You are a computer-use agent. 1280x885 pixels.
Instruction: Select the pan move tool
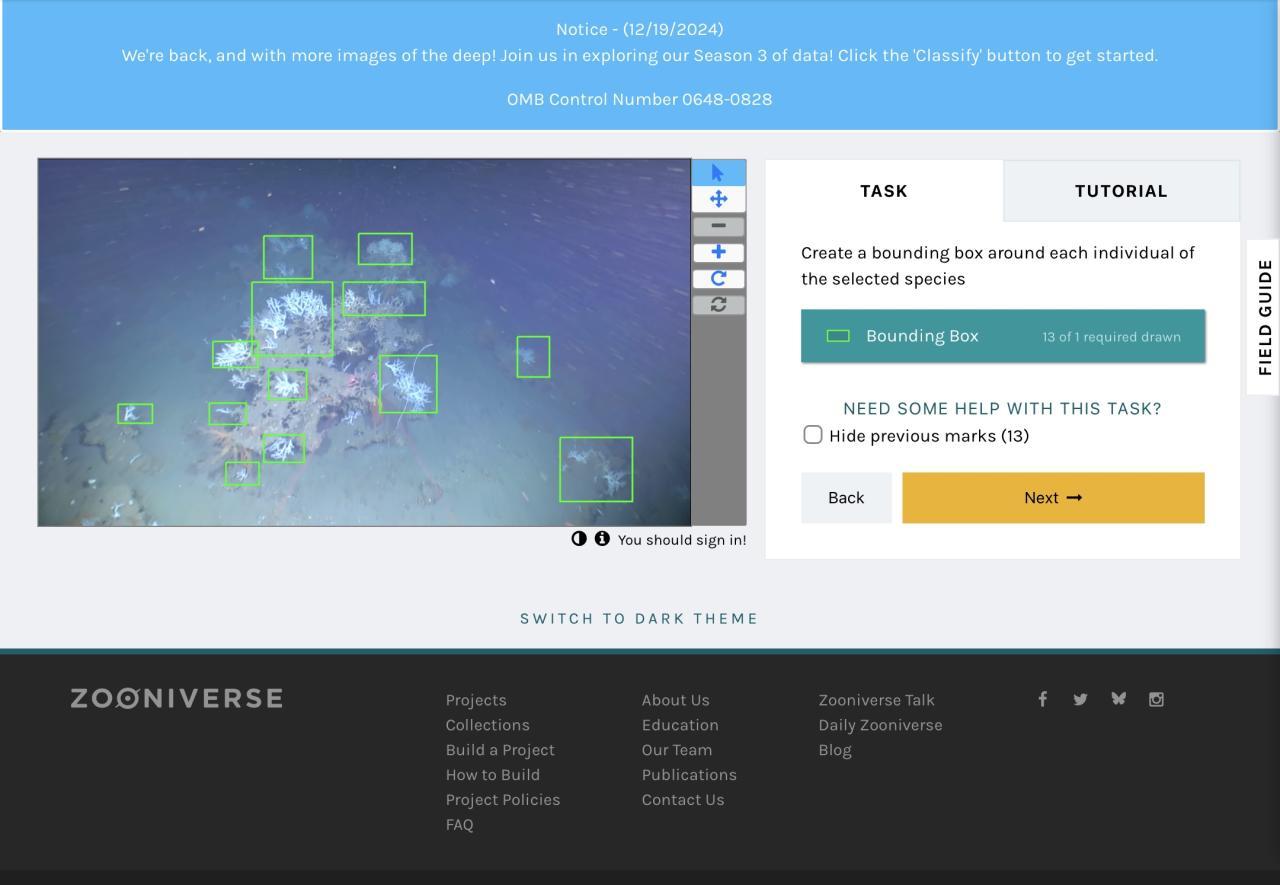[718, 199]
